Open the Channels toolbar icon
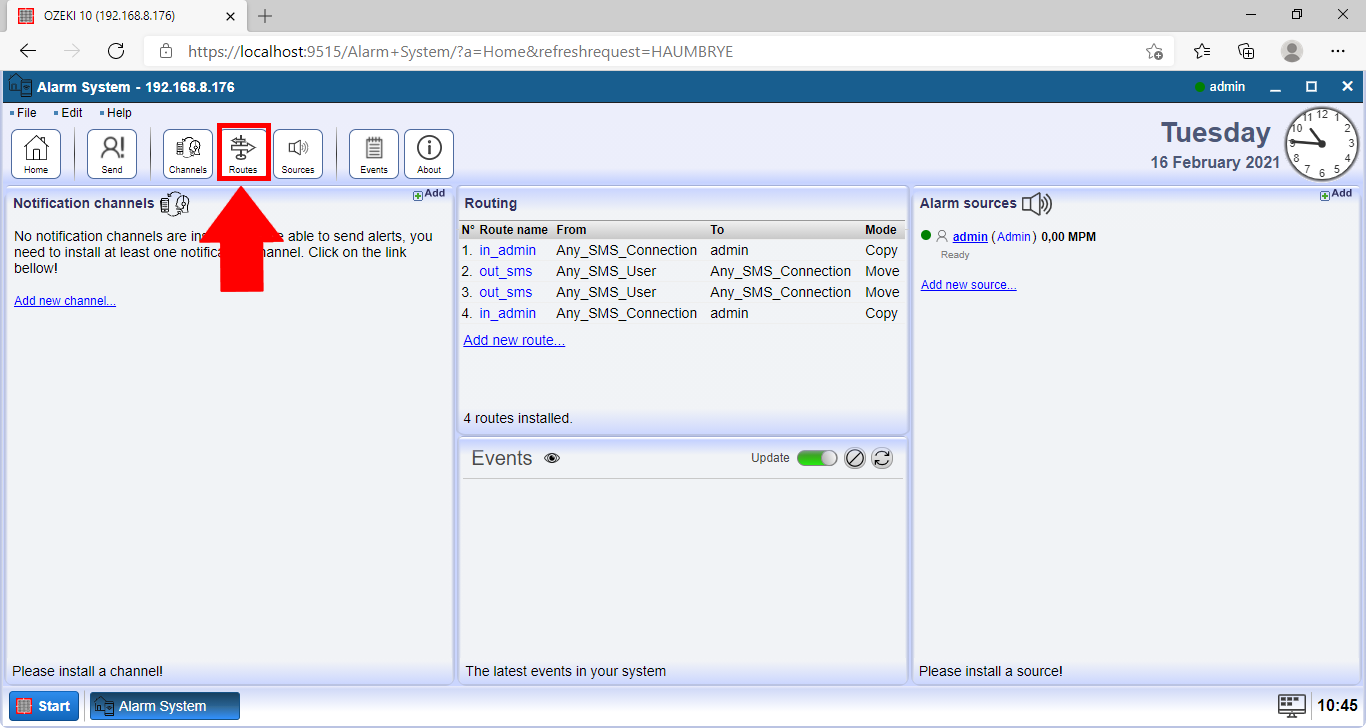1366x728 pixels. tap(188, 154)
